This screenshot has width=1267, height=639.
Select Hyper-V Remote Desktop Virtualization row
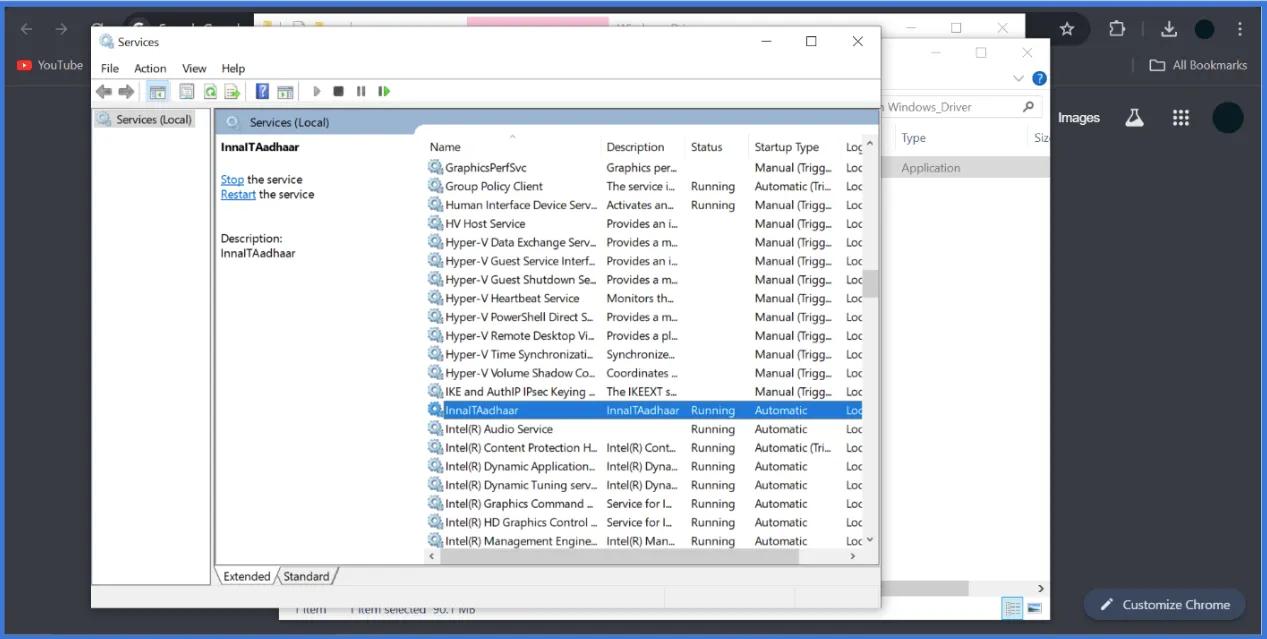[x=644, y=336]
